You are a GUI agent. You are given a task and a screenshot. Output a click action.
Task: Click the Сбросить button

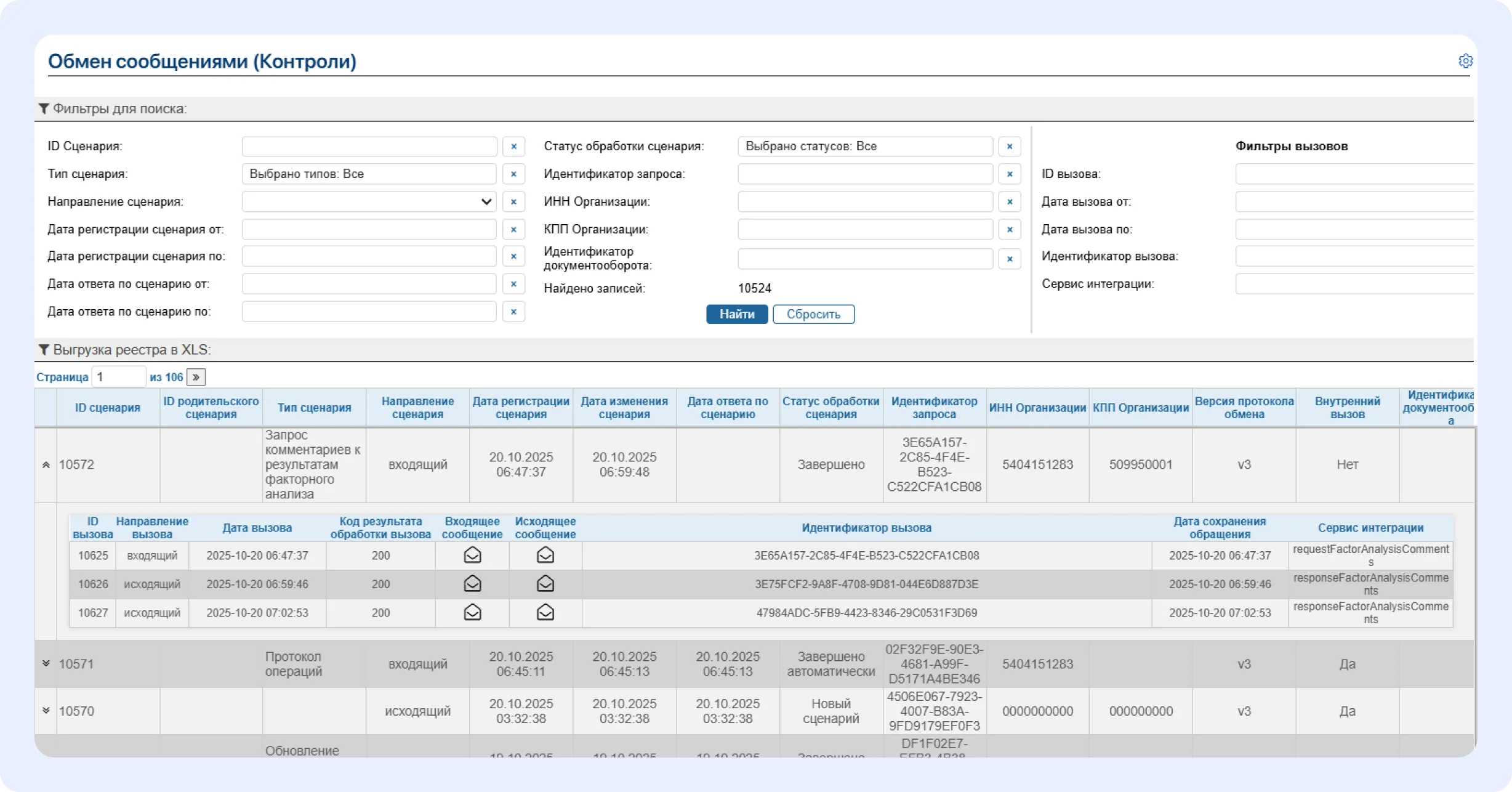(x=813, y=314)
